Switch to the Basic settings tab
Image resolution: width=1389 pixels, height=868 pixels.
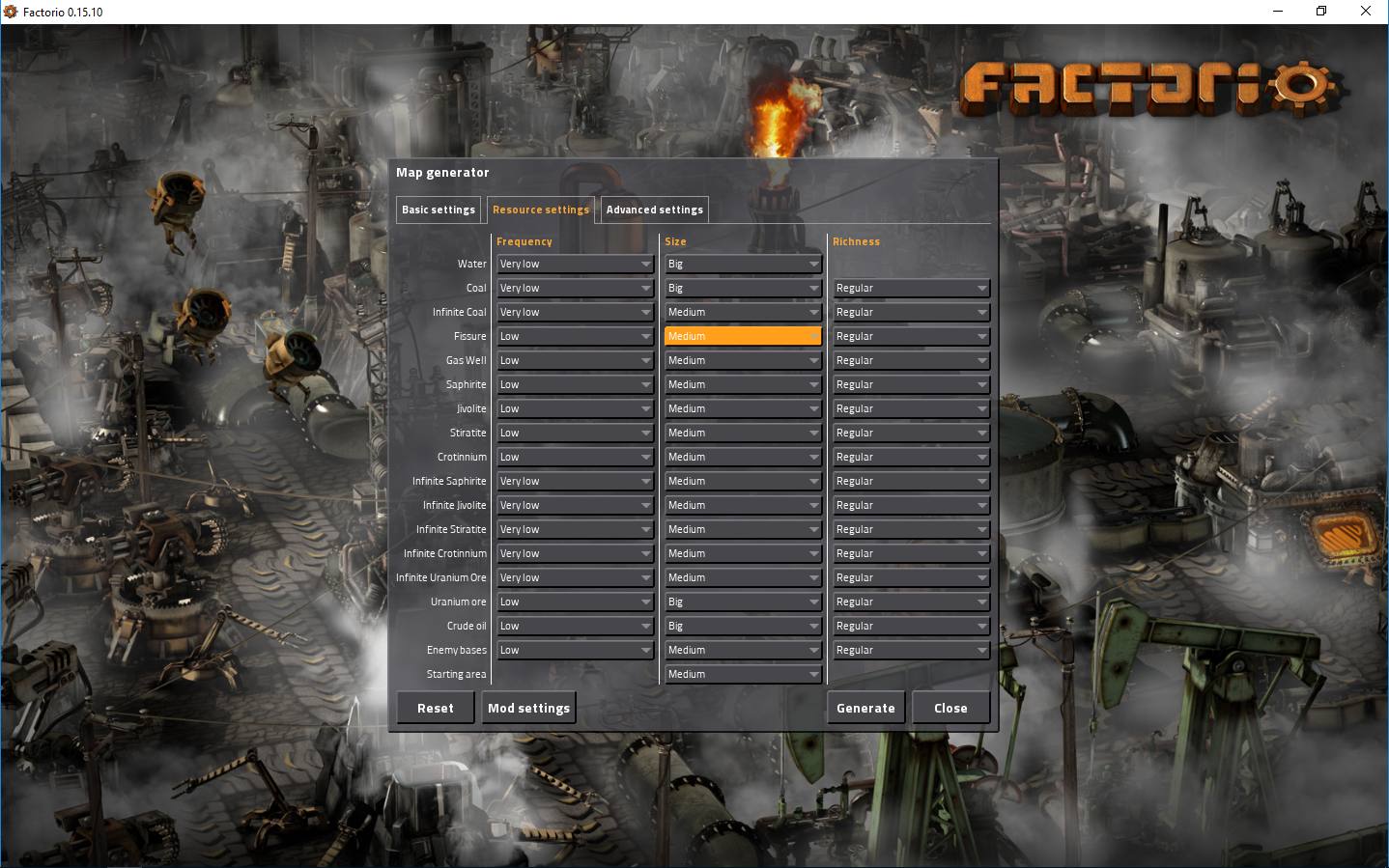439,210
